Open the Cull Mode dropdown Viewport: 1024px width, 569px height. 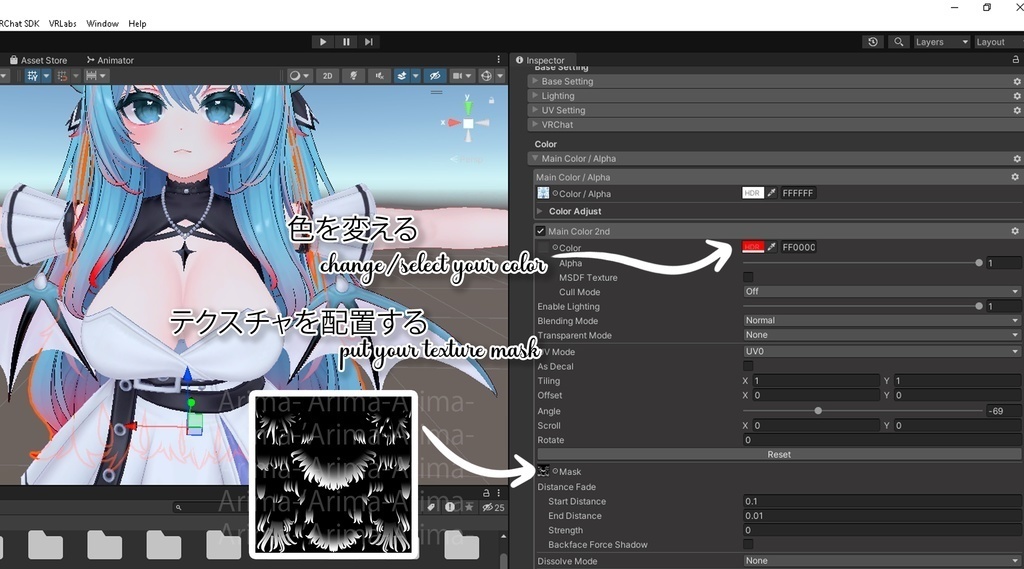[x=882, y=291]
